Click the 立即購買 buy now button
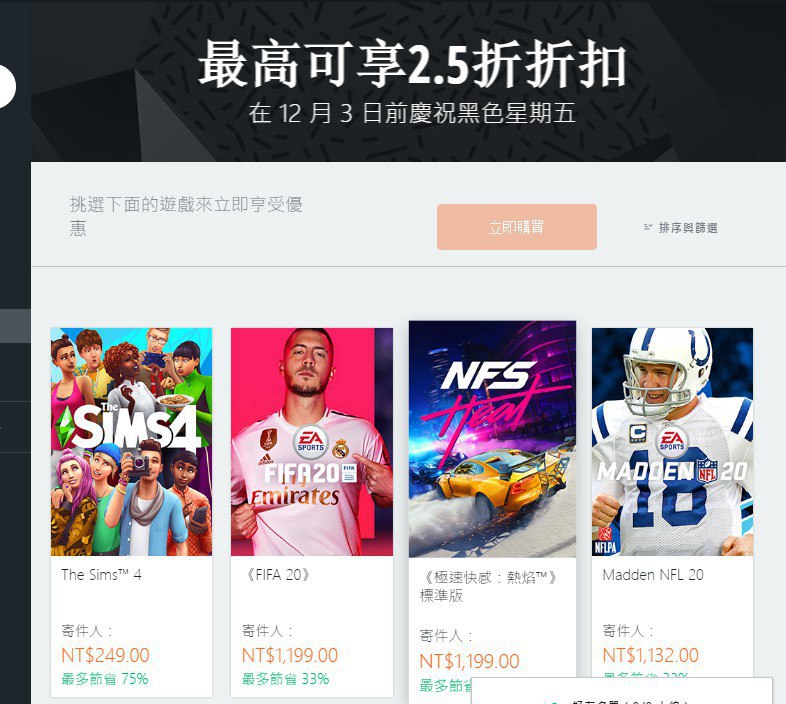786x704 pixels. click(x=517, y=227)
